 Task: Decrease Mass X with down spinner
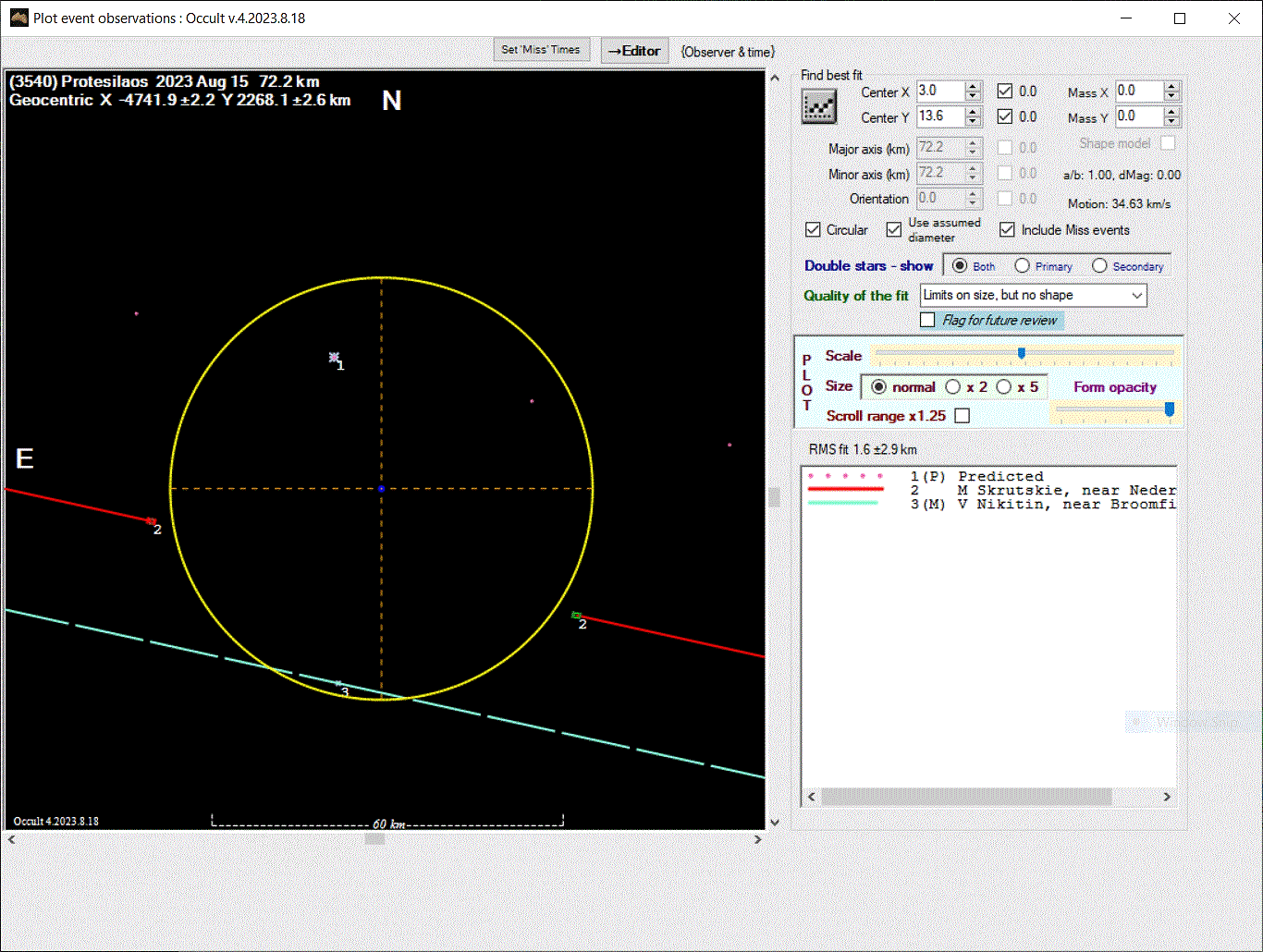[1172, 96]
